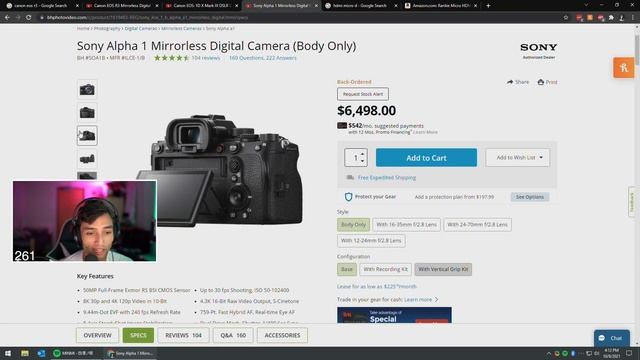Viewport: 640px width, 360px height.
Task: Click the browser address bar
Action: [300, 18]
